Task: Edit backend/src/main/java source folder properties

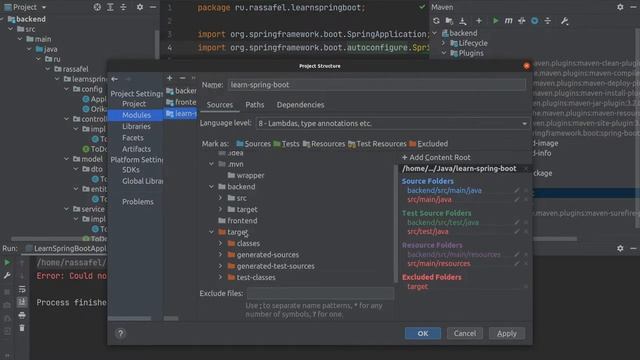Action: pos(517,191)
